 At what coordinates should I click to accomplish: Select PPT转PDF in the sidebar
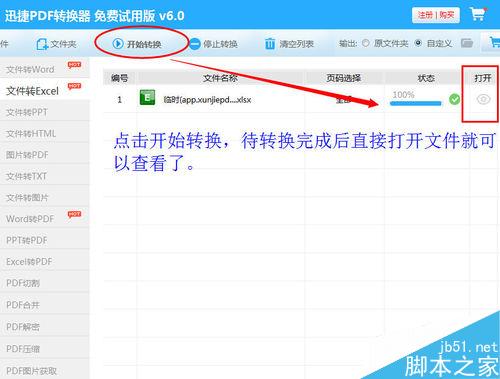click(x=45, y=240)
